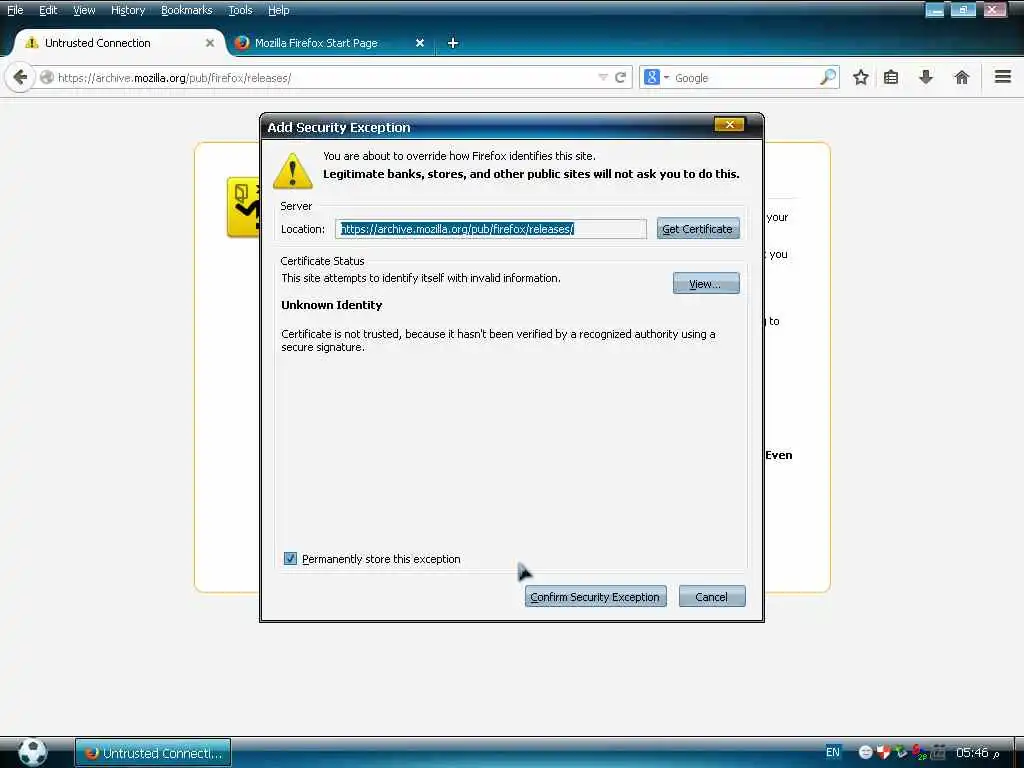The height and width of the screenshot is (768, 1024).
Task: Click the soccer ball start button
Action: [32, 752]
